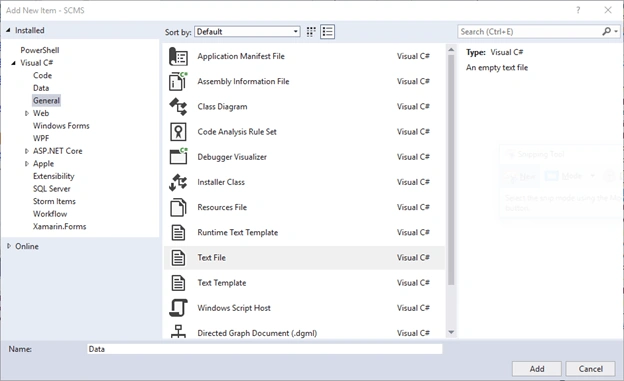The width and height of the screenshot is (624, 381).
Task: Collapse the Visual C# tree node
Action: click(14, 63)
